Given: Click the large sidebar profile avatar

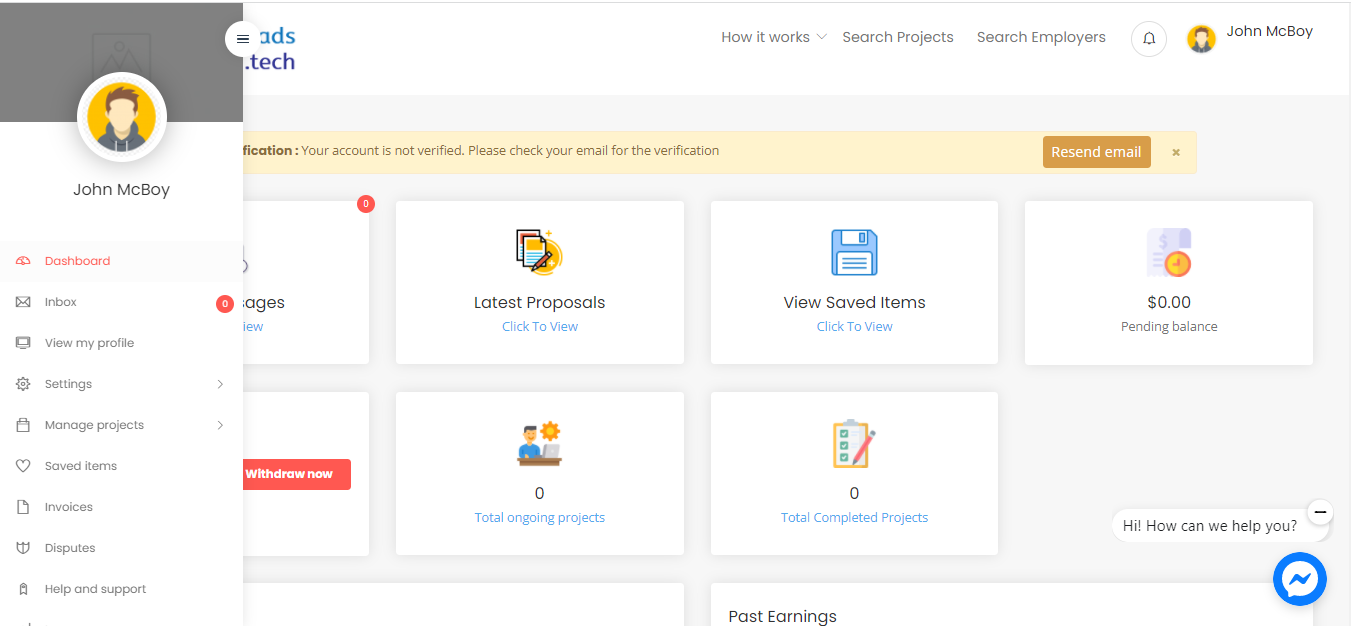Looking at the screenshot, I should tap(122, 116).
